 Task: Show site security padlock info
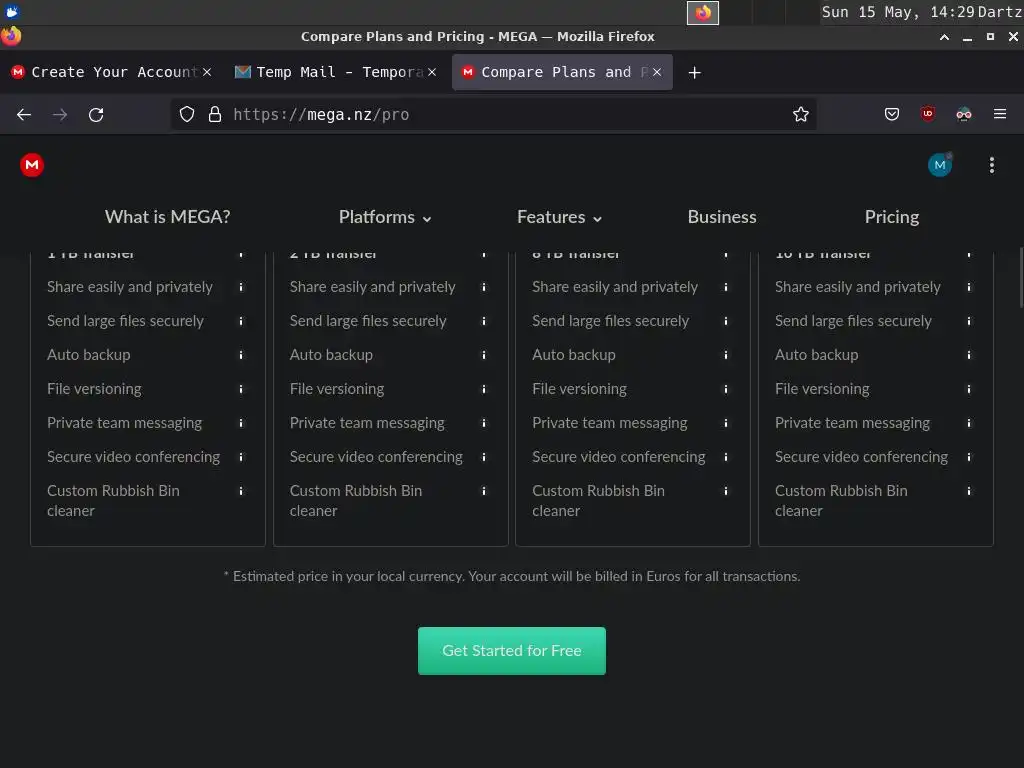click(x=215, y=114)
